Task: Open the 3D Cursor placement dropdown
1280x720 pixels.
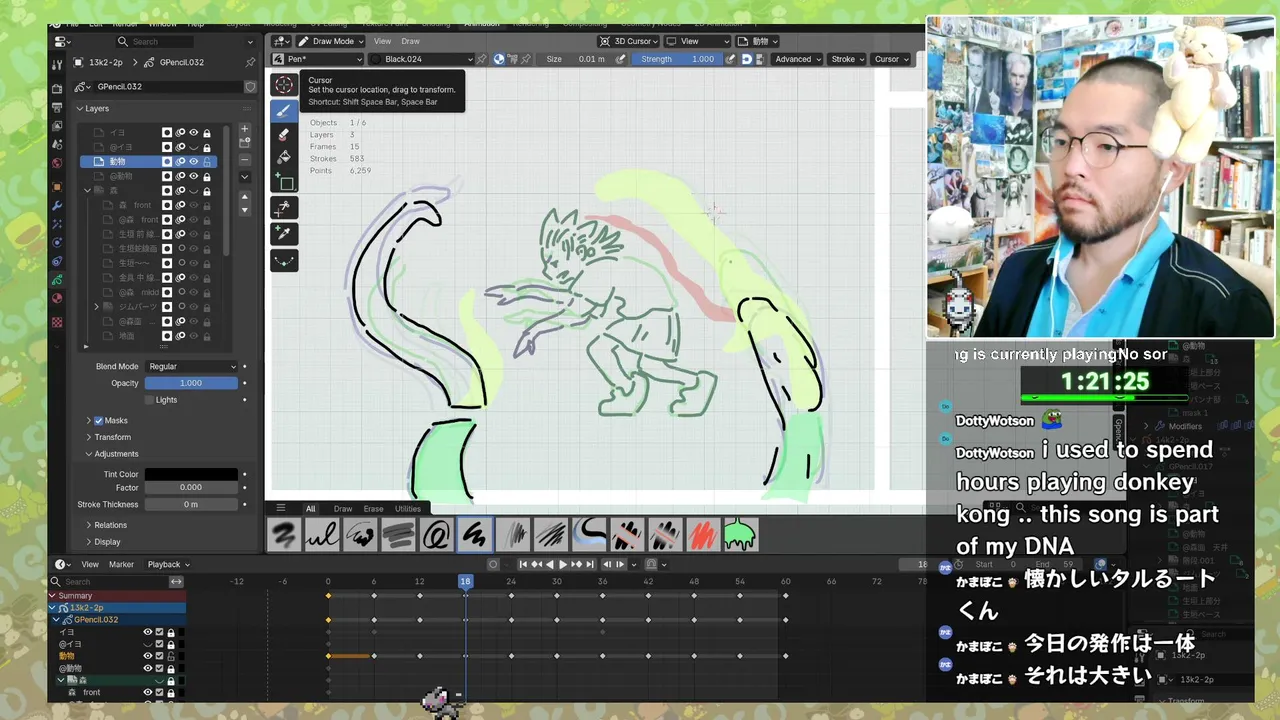Action: (629, 41)
